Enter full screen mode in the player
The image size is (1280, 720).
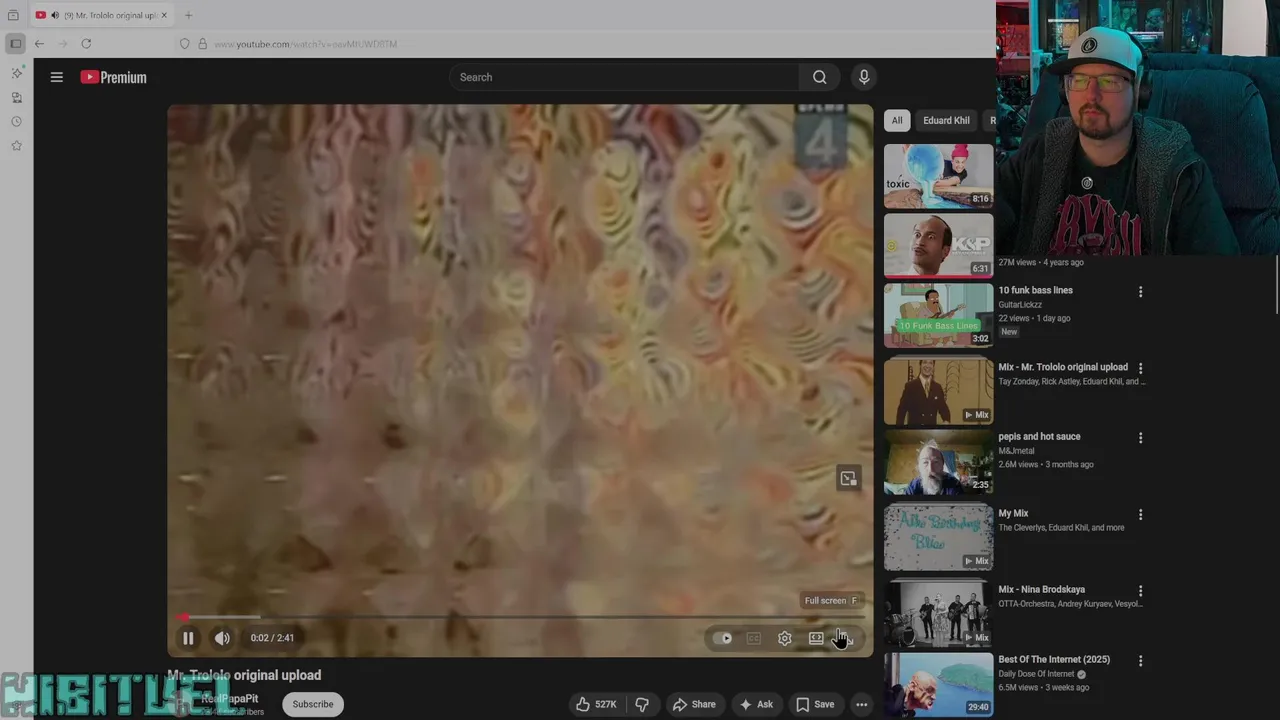pos(846,638)
